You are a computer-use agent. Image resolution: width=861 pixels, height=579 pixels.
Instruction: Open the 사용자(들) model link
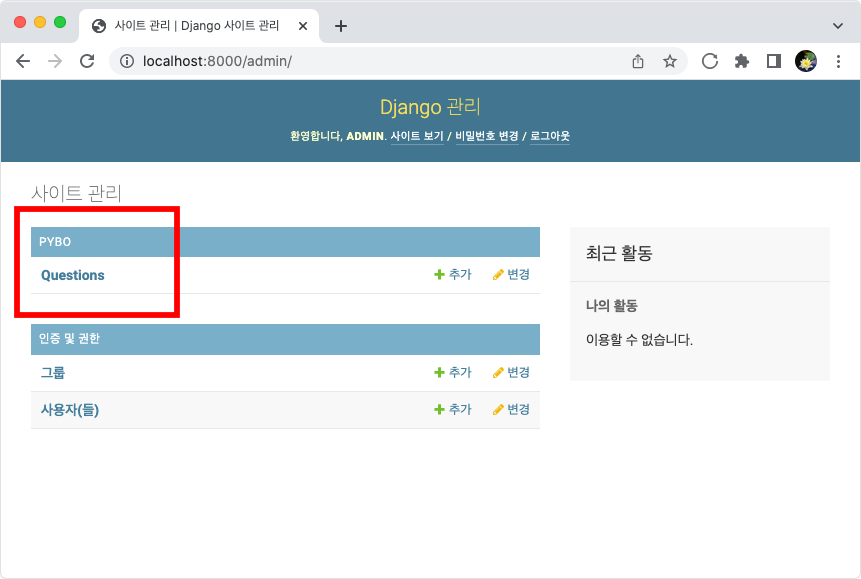[70, 410]
